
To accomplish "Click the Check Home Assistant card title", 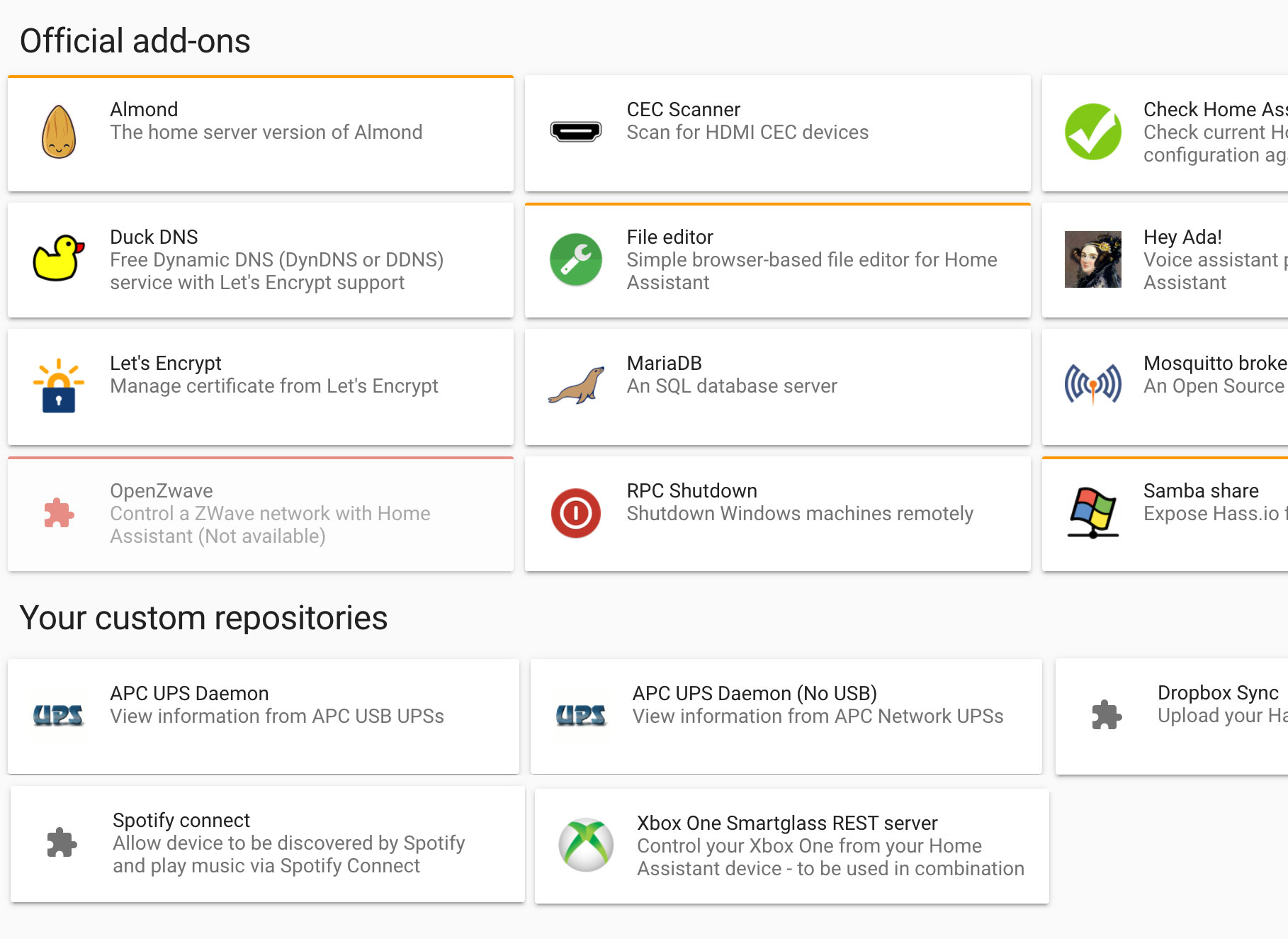I will click(1215, 109).
